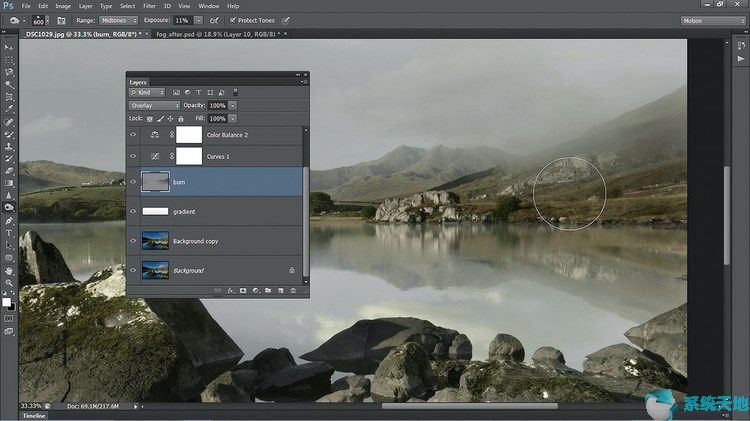Click the canvas horizontal scrollbar

[x=469, y=406]
